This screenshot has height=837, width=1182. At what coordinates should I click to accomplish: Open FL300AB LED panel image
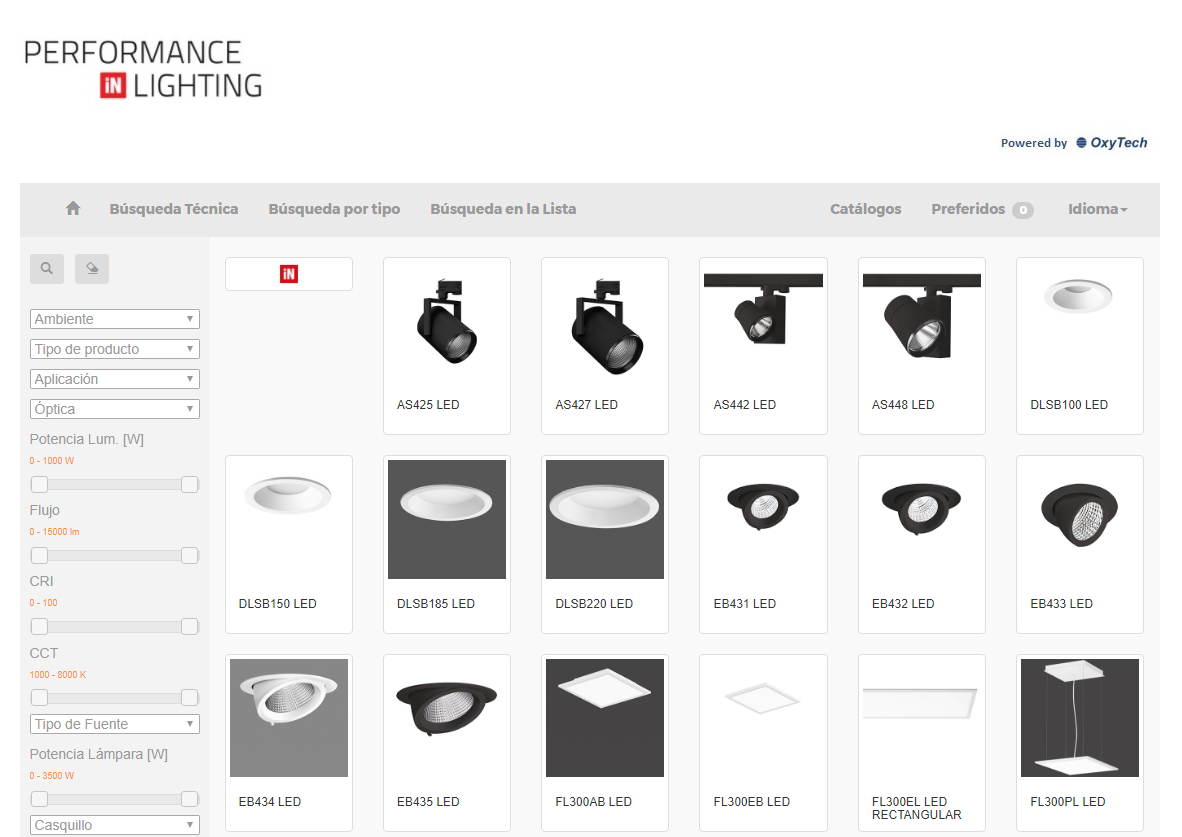point(605,718)
